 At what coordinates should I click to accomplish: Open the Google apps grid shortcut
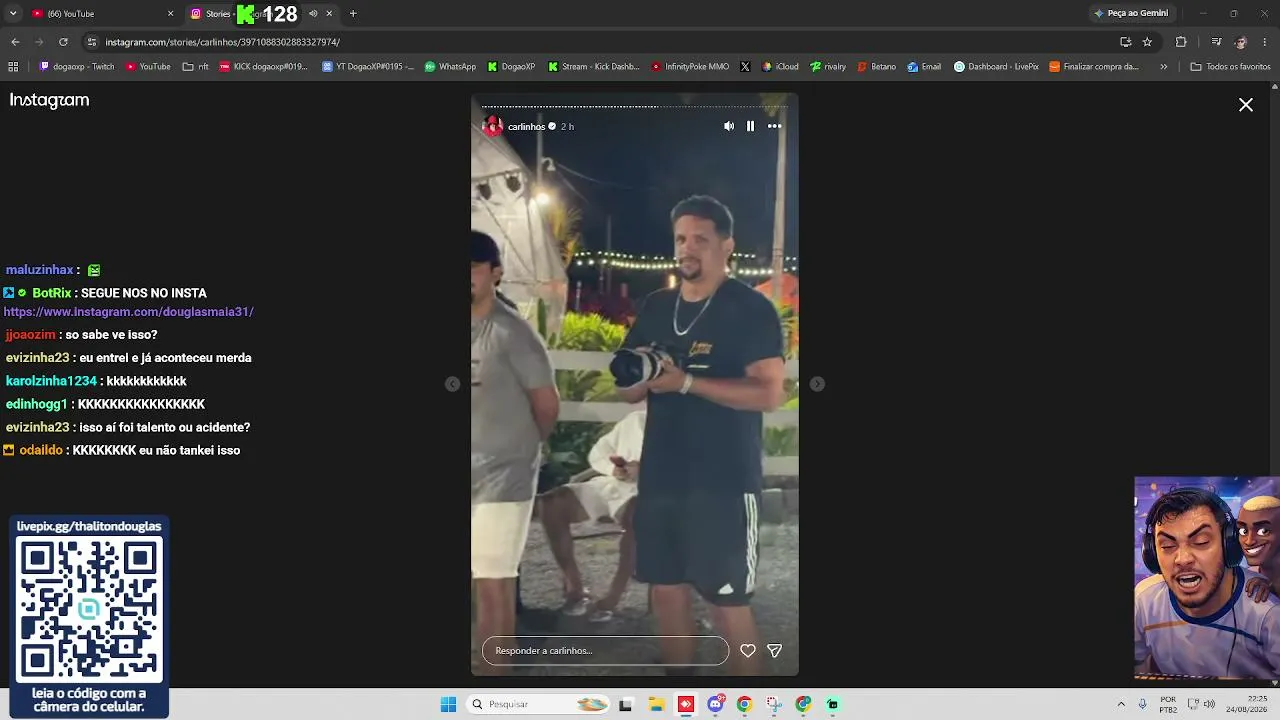point(13,67)
